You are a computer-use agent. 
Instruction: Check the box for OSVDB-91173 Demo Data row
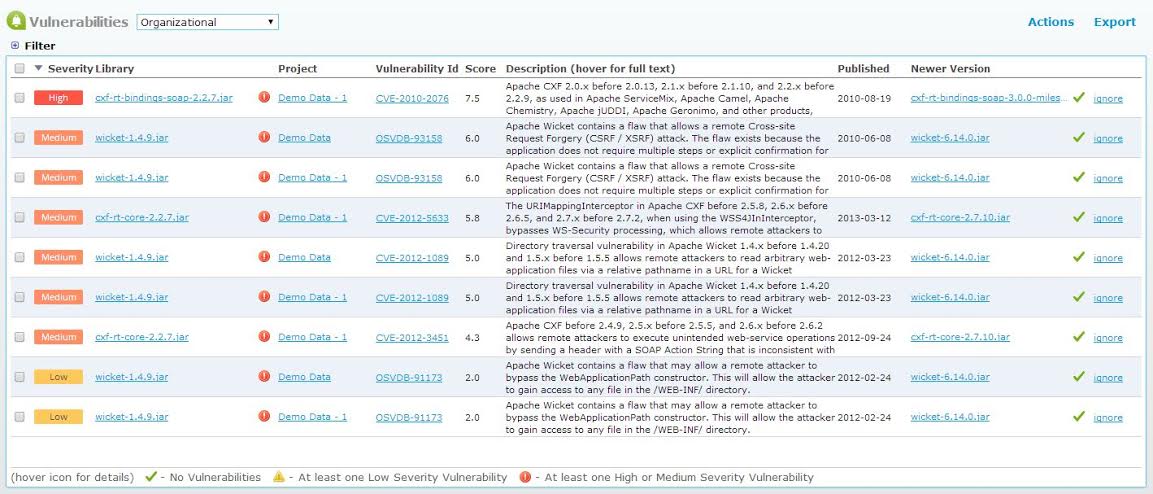(19, 377)
